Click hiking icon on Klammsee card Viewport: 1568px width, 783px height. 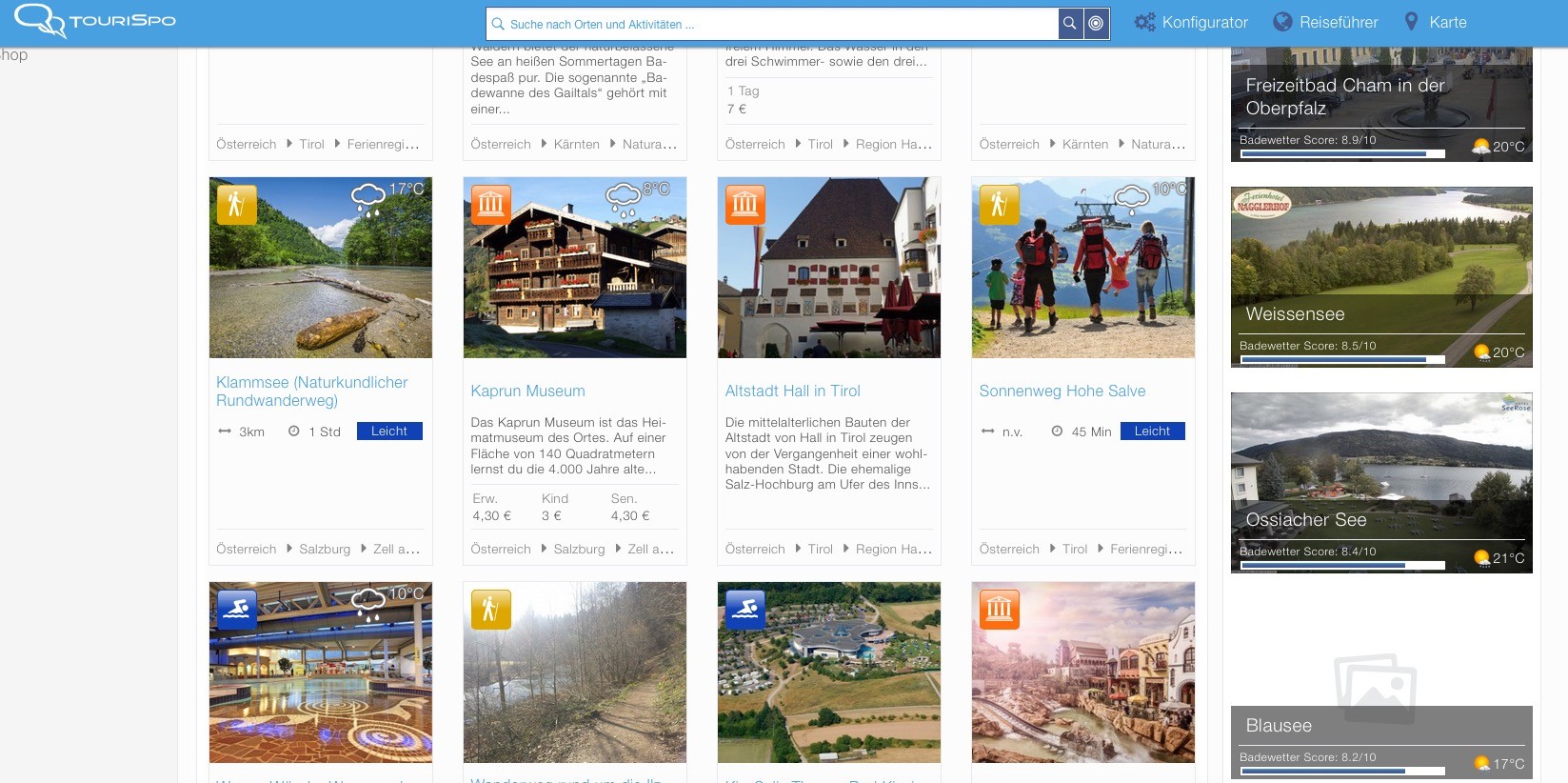pos(236,205)
